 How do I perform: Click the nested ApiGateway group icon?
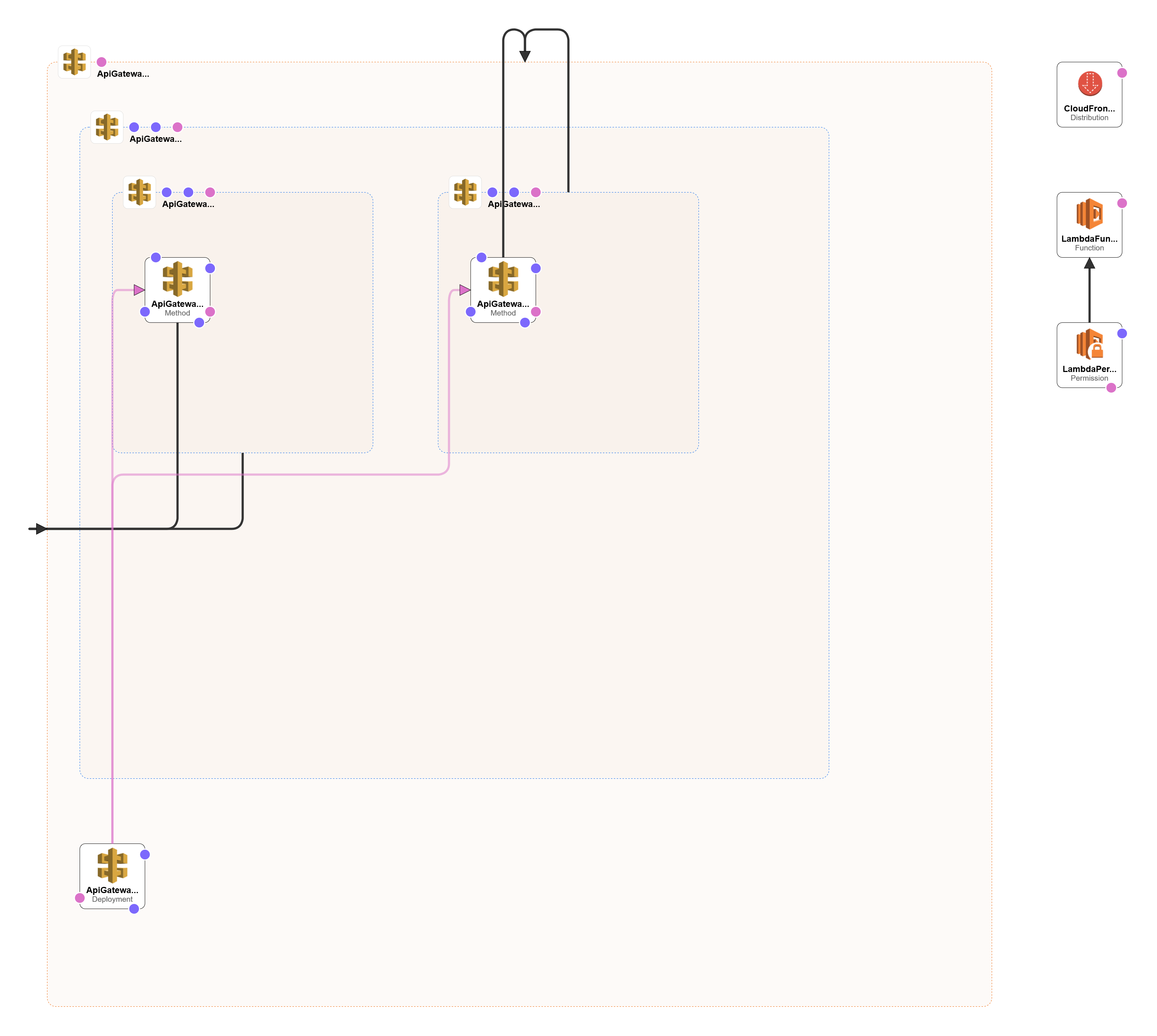(107, 127)
